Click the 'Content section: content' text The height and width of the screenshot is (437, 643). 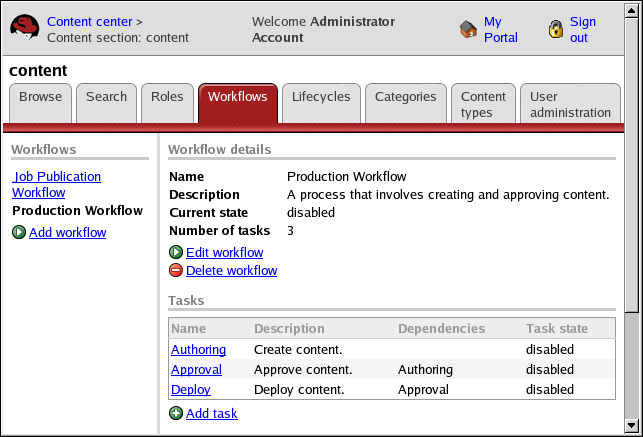pos(118,37)
